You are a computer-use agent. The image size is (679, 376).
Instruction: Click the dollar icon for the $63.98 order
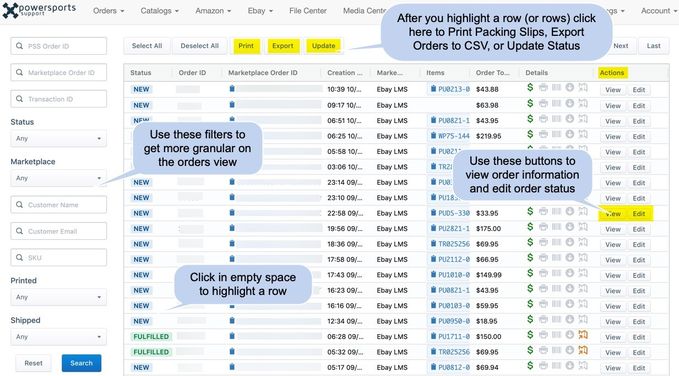[530, 103]
